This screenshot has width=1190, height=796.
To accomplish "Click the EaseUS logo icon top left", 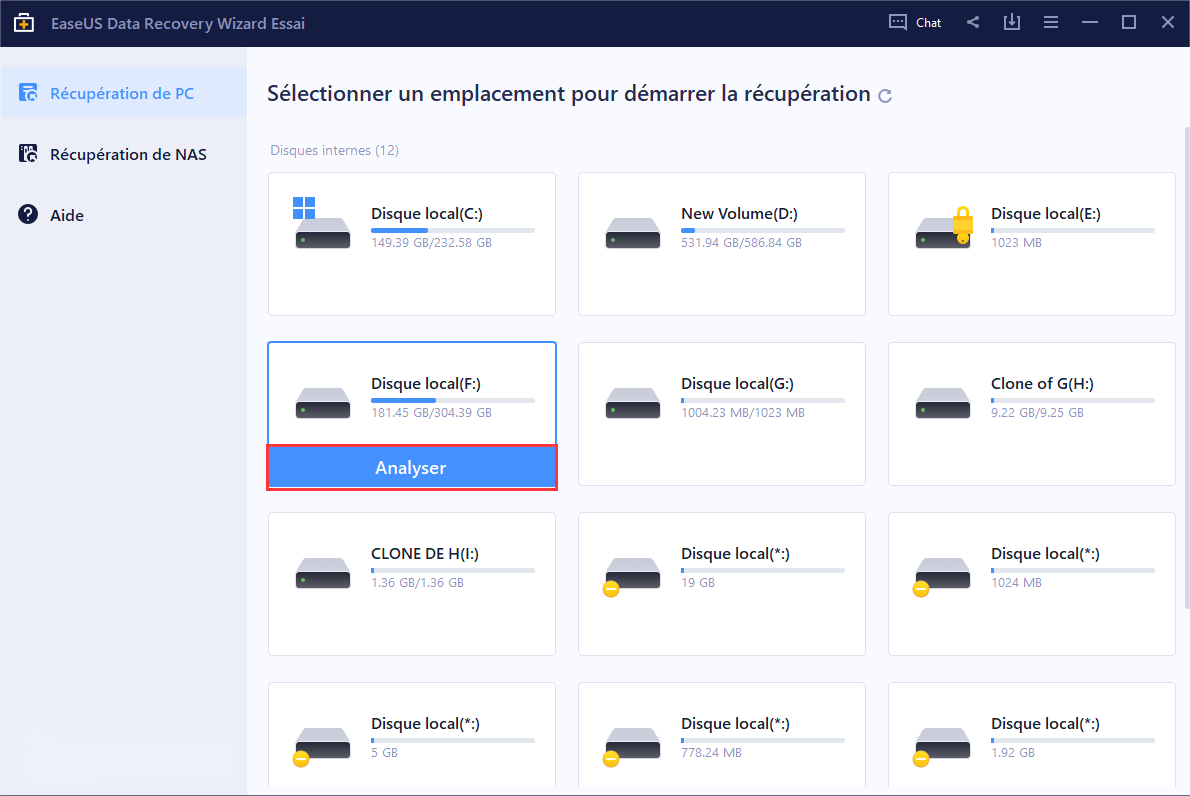I will tap(23, 22).
